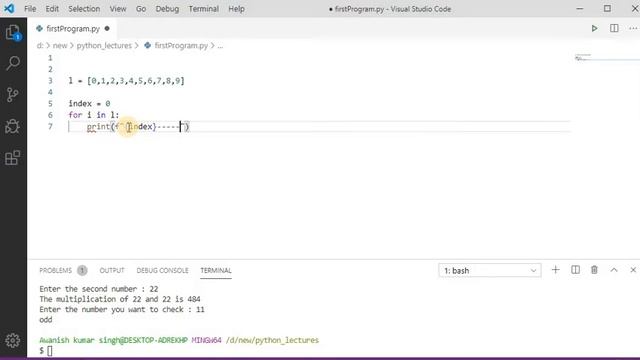Image resolution: width=640 pixels, height=360 pixels.
Task: Open the Selection menu
Action: coord(84,9)
